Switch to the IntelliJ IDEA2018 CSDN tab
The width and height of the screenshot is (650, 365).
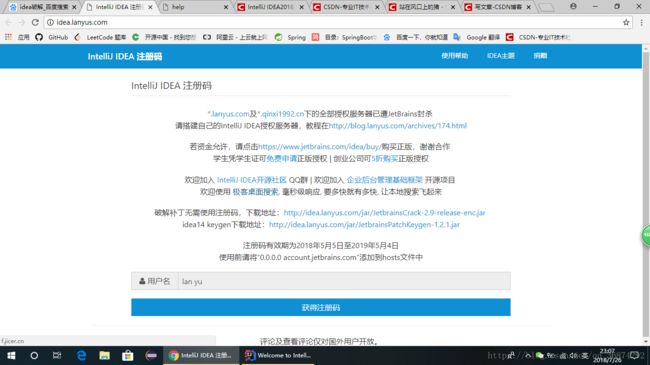pyautogui.click(x=270, y=7)
